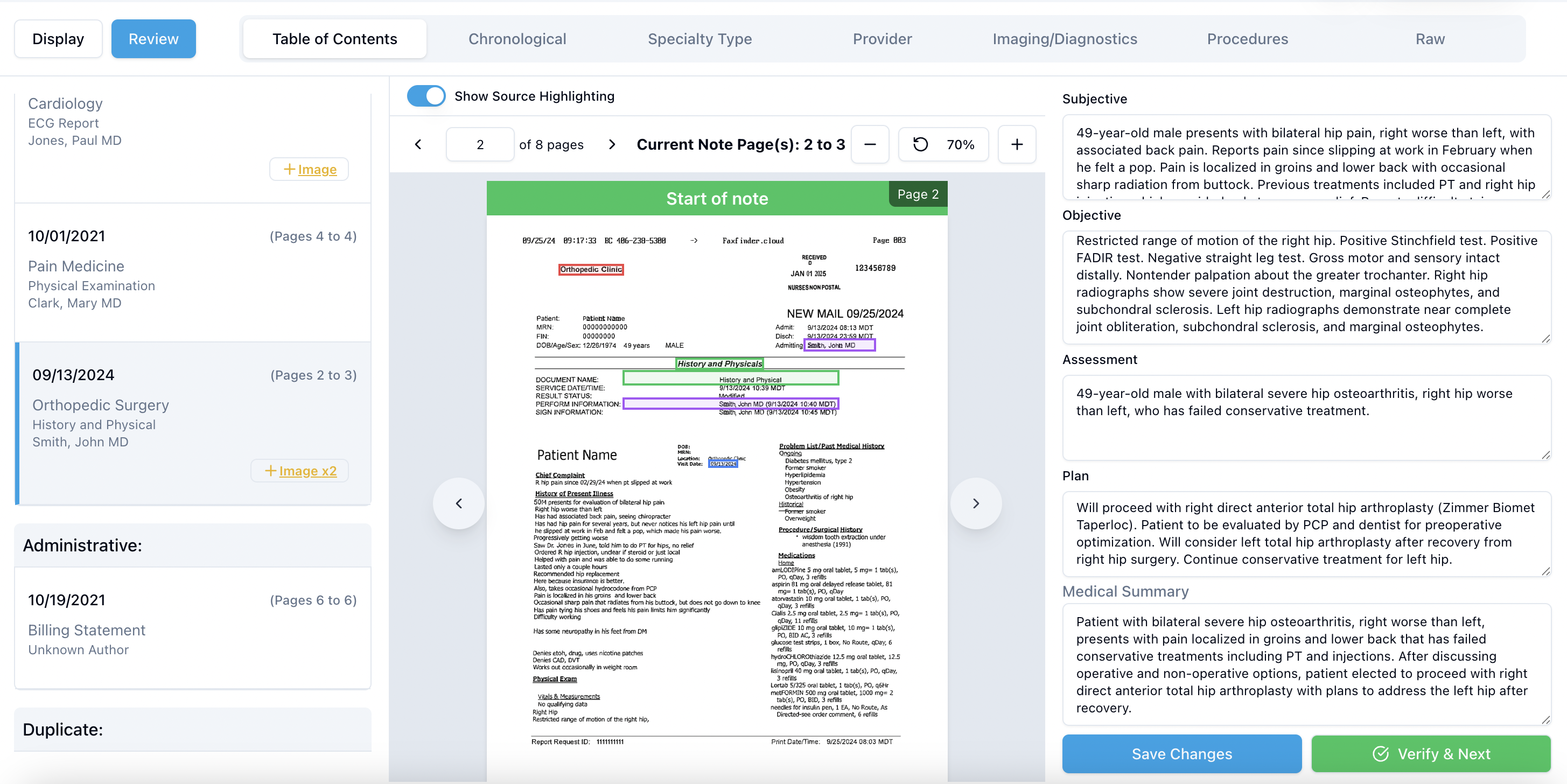Click the large right carousel arrow on document

click(x=976, y=503)
